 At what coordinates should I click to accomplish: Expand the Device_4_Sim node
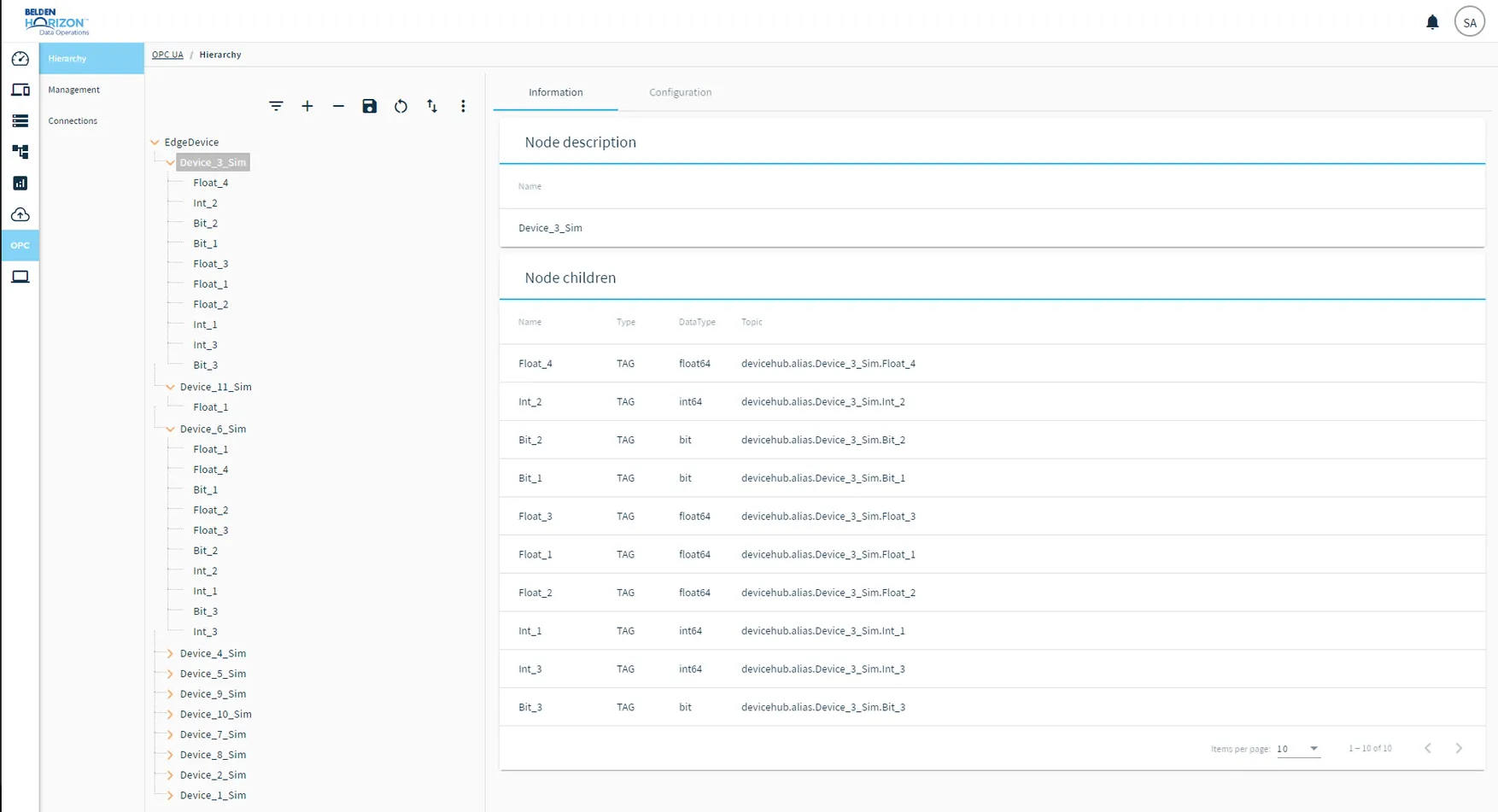(170, 654)
